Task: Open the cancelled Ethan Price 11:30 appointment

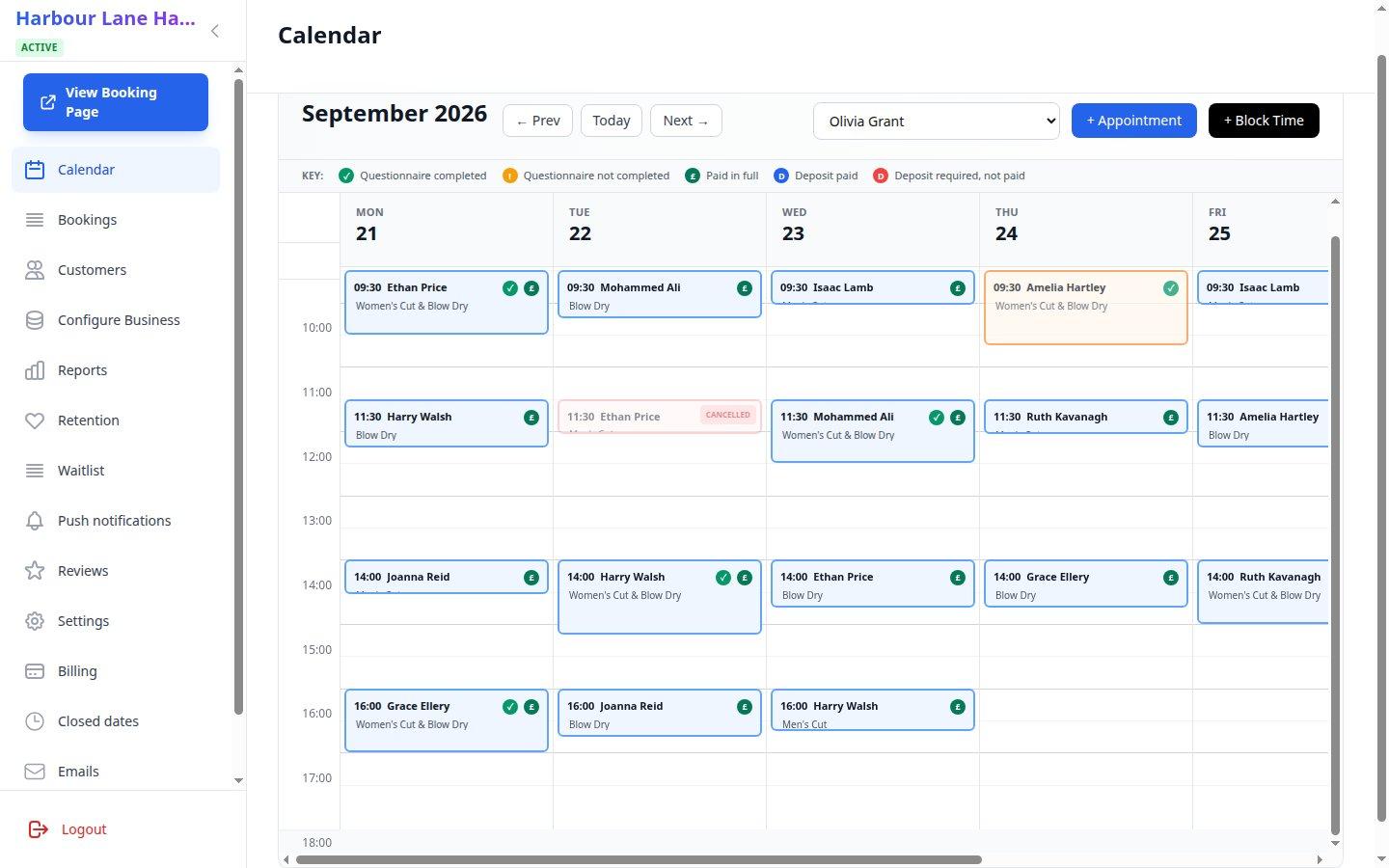Action: 660,417
